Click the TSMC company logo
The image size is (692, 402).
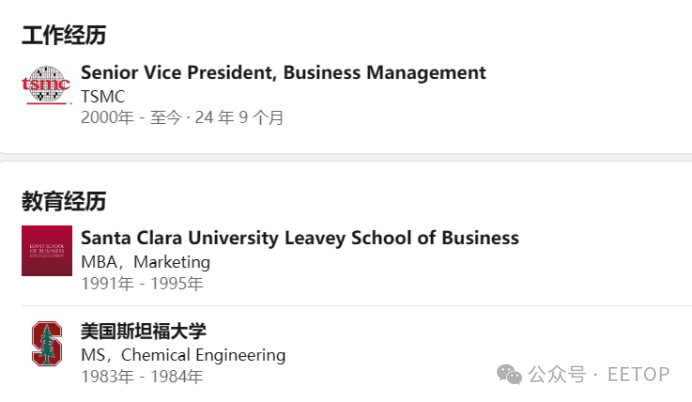46,85
